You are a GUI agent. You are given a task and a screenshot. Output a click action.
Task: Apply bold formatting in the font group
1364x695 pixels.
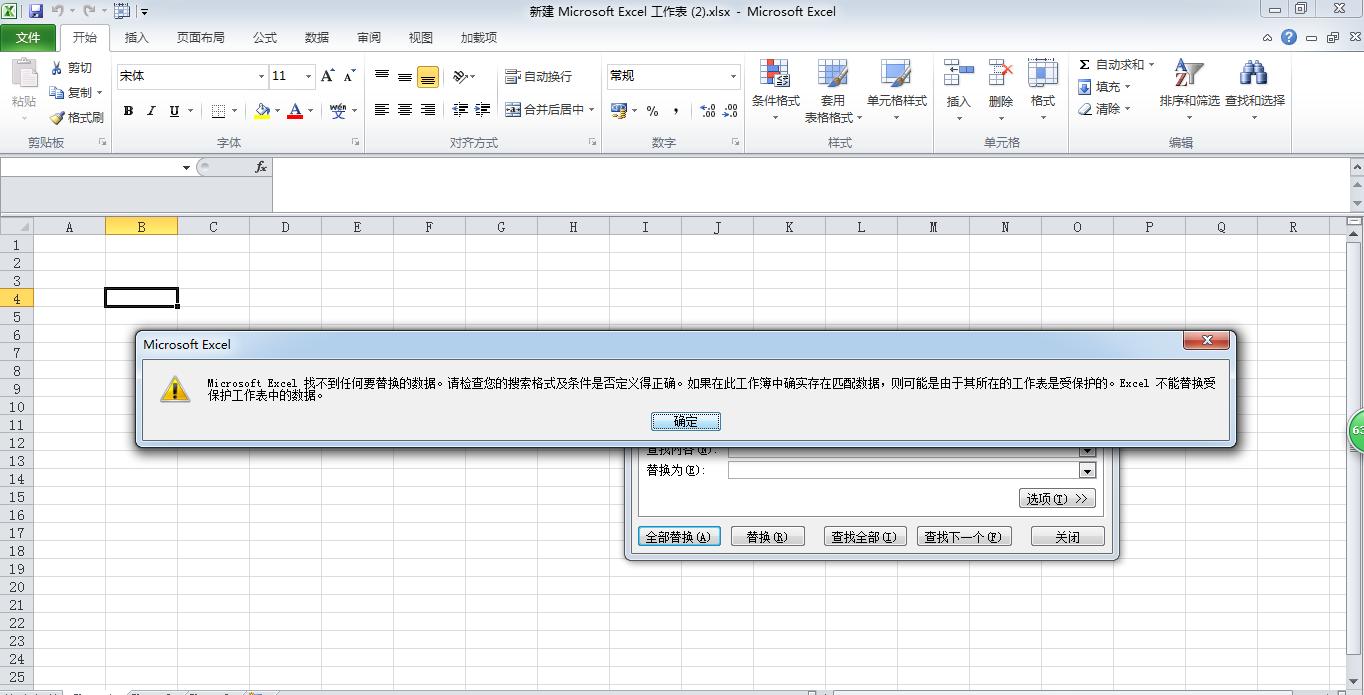128,110
